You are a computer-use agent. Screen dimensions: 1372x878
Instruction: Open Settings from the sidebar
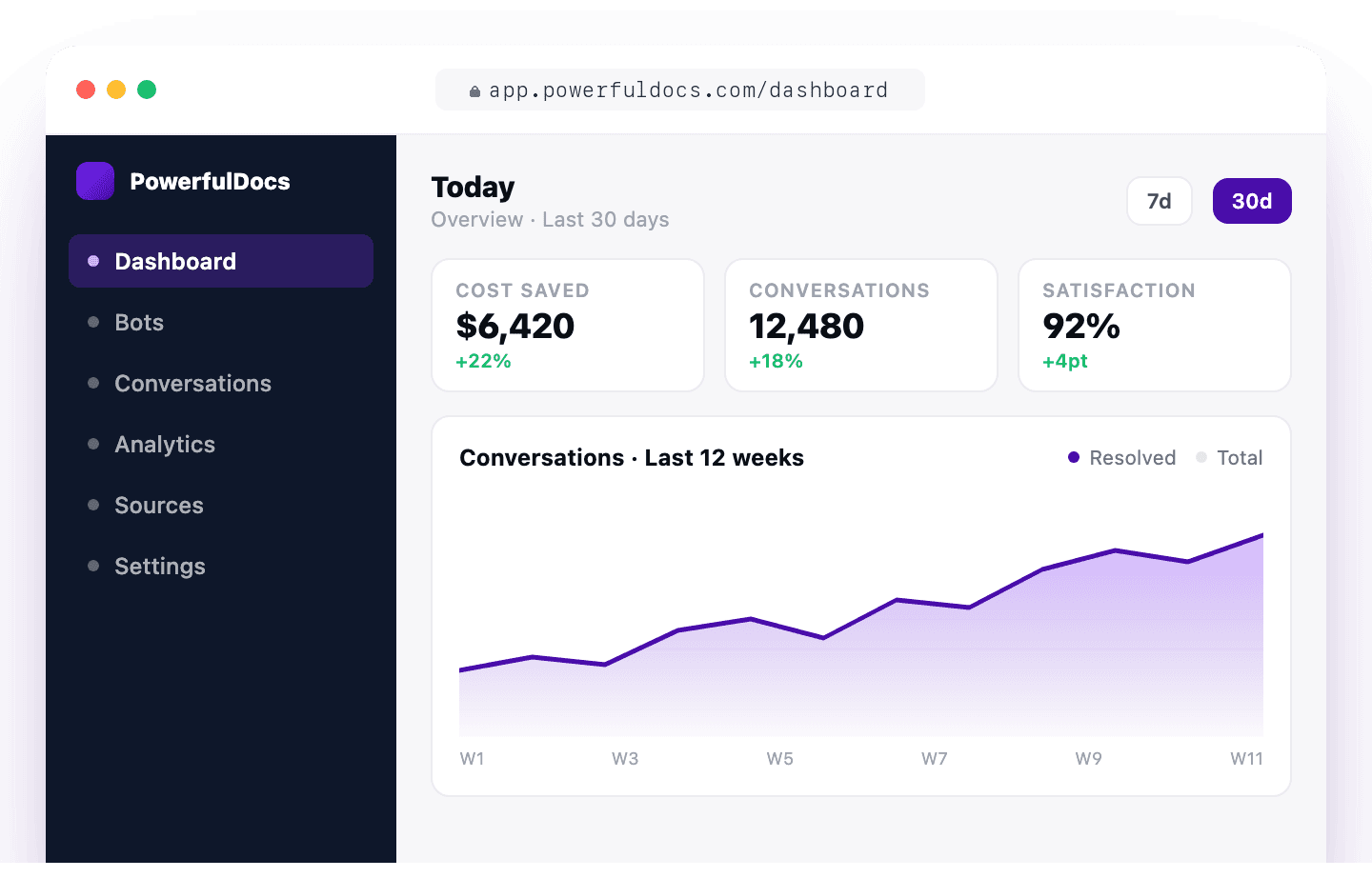(221, 566)
